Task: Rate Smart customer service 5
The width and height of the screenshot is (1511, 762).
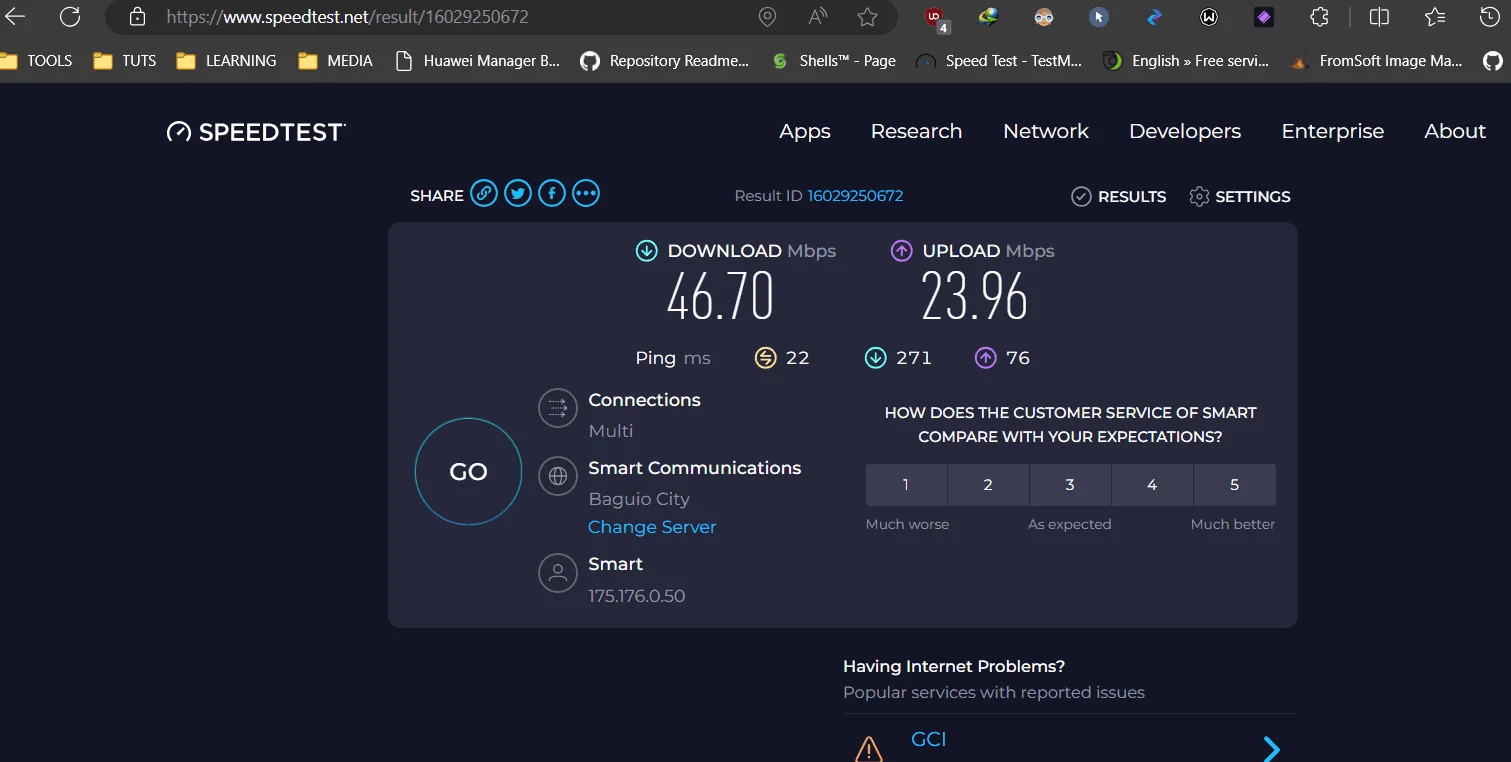Action: point(1235,485)
